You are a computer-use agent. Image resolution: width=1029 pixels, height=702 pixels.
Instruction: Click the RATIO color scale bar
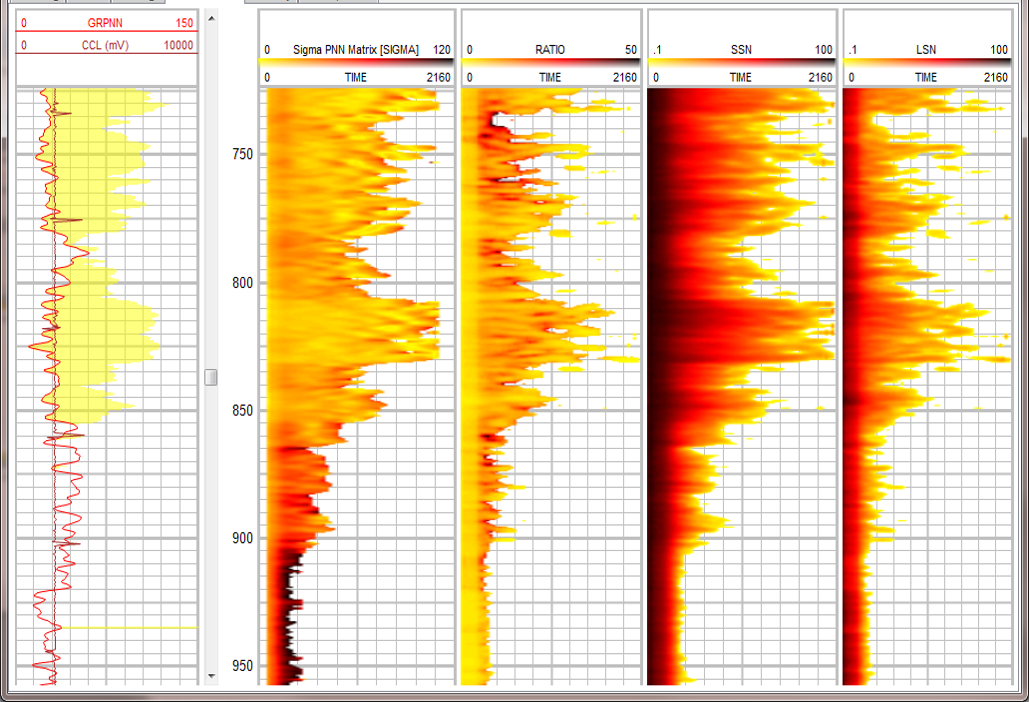pos(552,62)
